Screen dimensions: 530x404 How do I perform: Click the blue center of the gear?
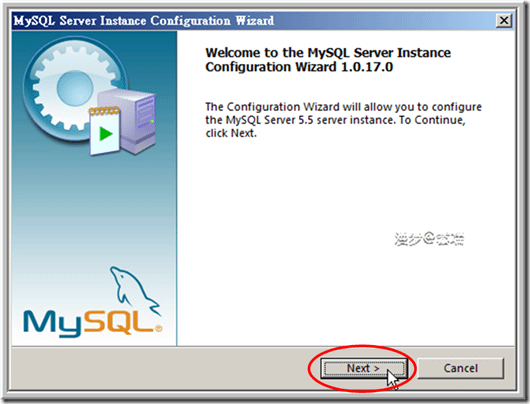tap(75, 88)
